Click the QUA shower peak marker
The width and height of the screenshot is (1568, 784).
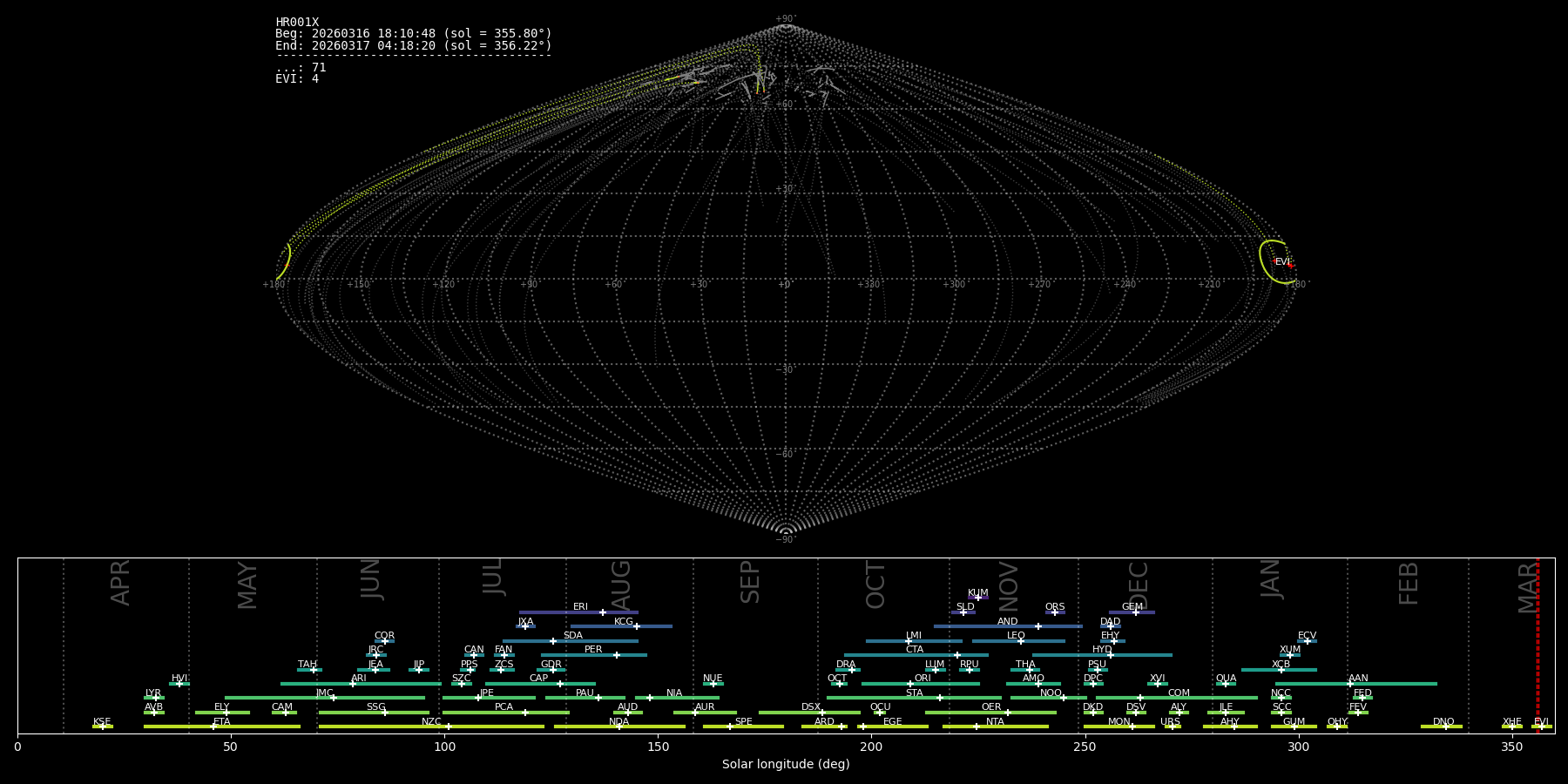pos(1225,684)
